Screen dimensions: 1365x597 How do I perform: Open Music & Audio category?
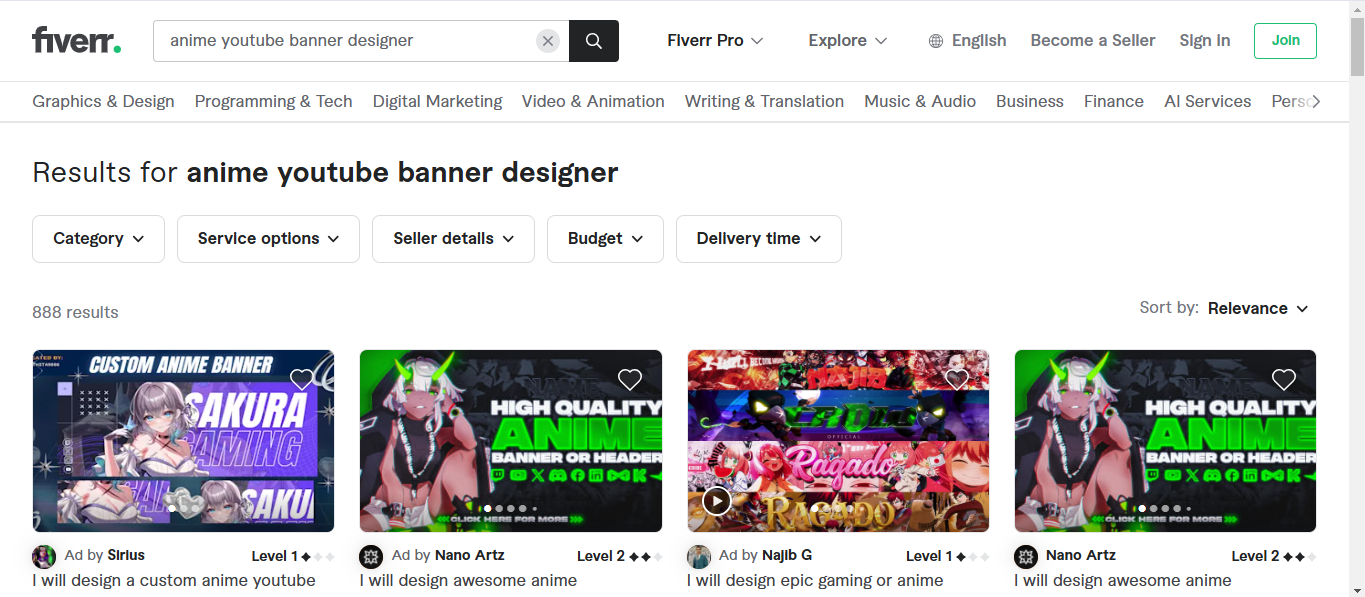920,101
